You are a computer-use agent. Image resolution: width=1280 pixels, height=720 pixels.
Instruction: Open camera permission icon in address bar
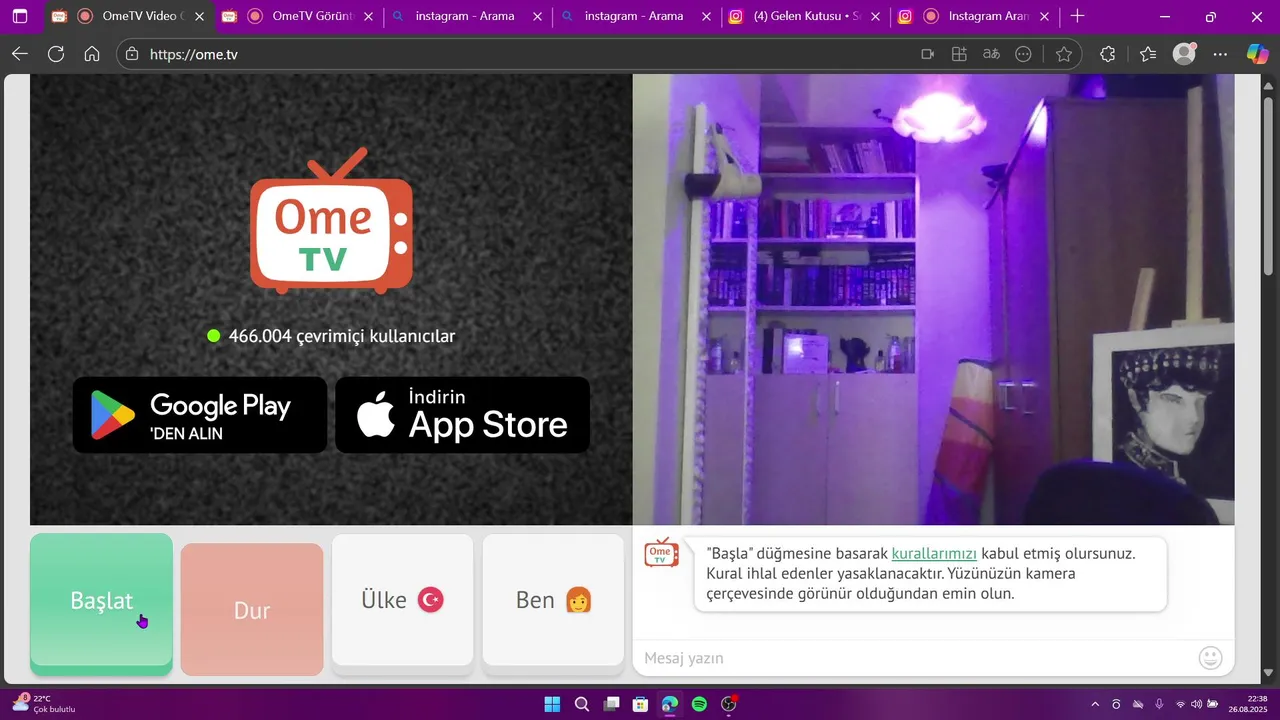point(927,54)
